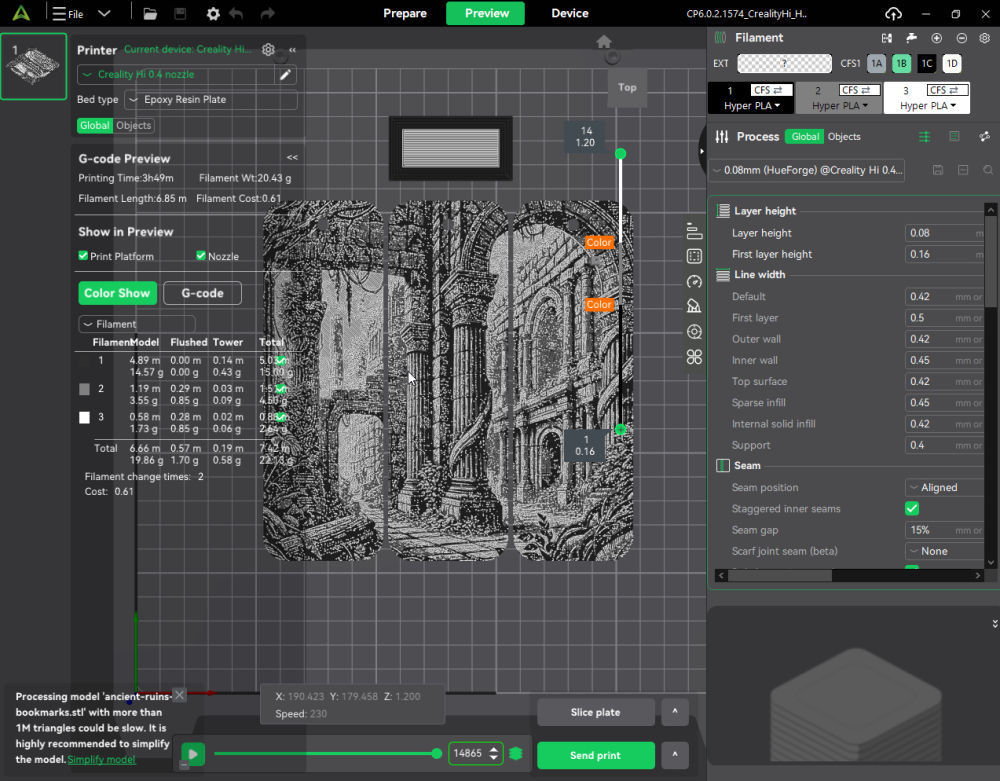Open filament 2 Hyper PLA dropdown

(x=840, y=106)
